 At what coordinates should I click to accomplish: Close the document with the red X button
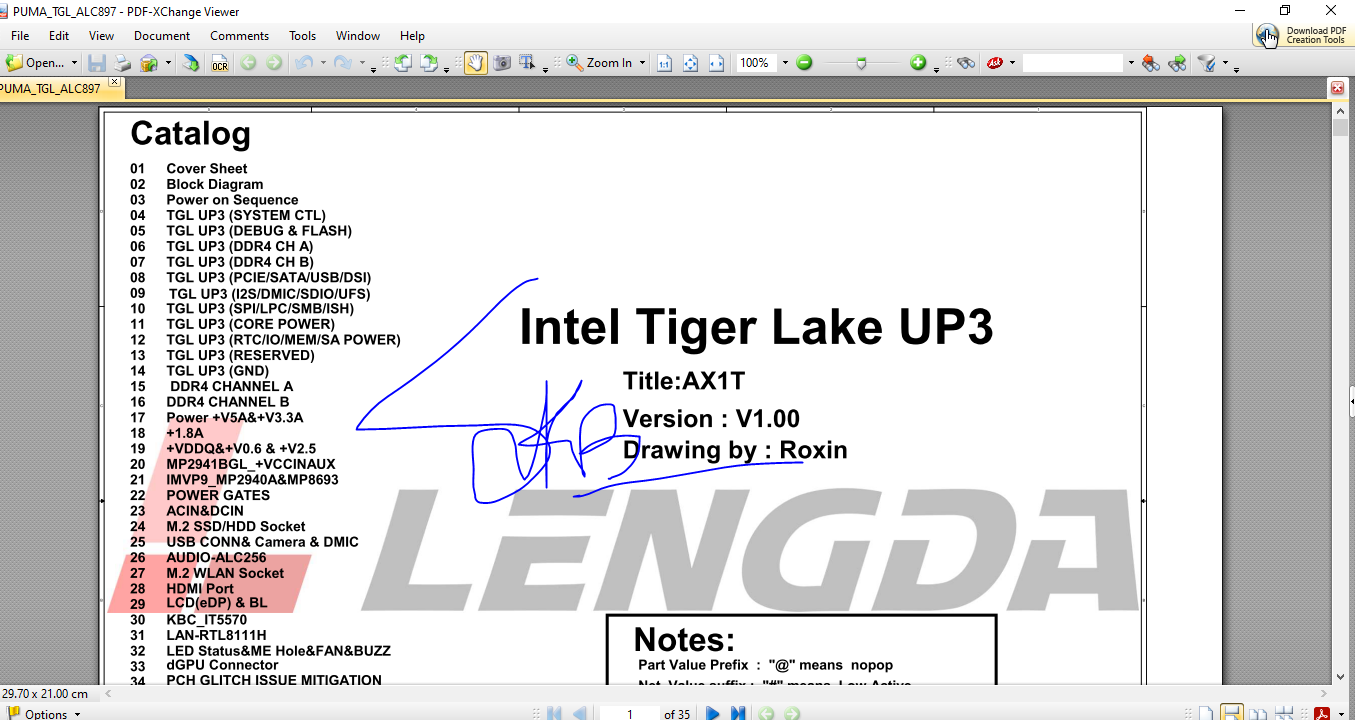[x=1338, y=89]
